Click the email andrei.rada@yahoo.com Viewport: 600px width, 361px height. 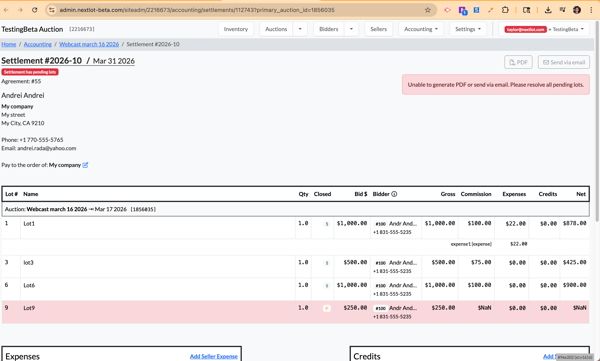coord(47,148)
